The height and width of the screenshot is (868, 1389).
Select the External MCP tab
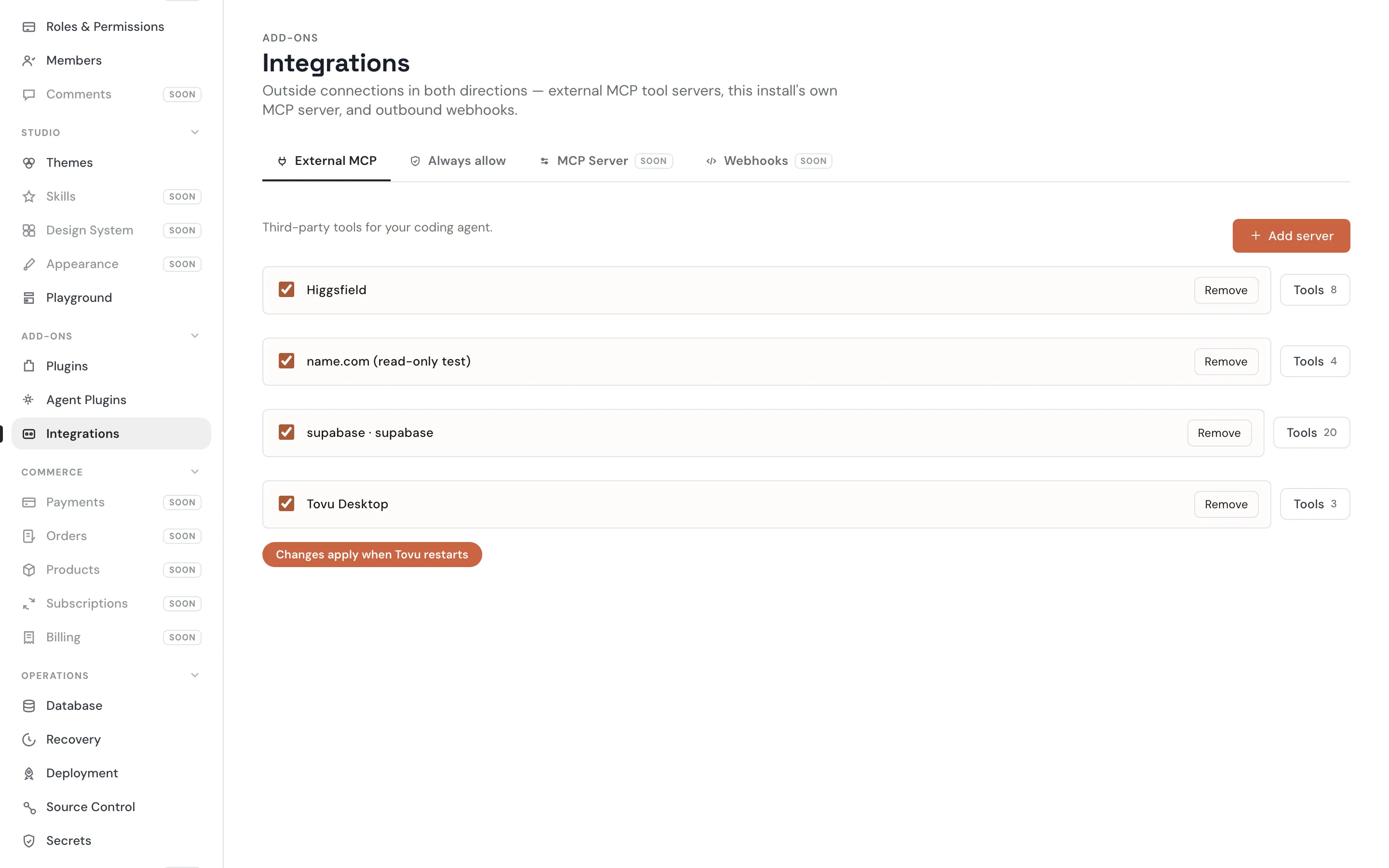coord(327,162)
